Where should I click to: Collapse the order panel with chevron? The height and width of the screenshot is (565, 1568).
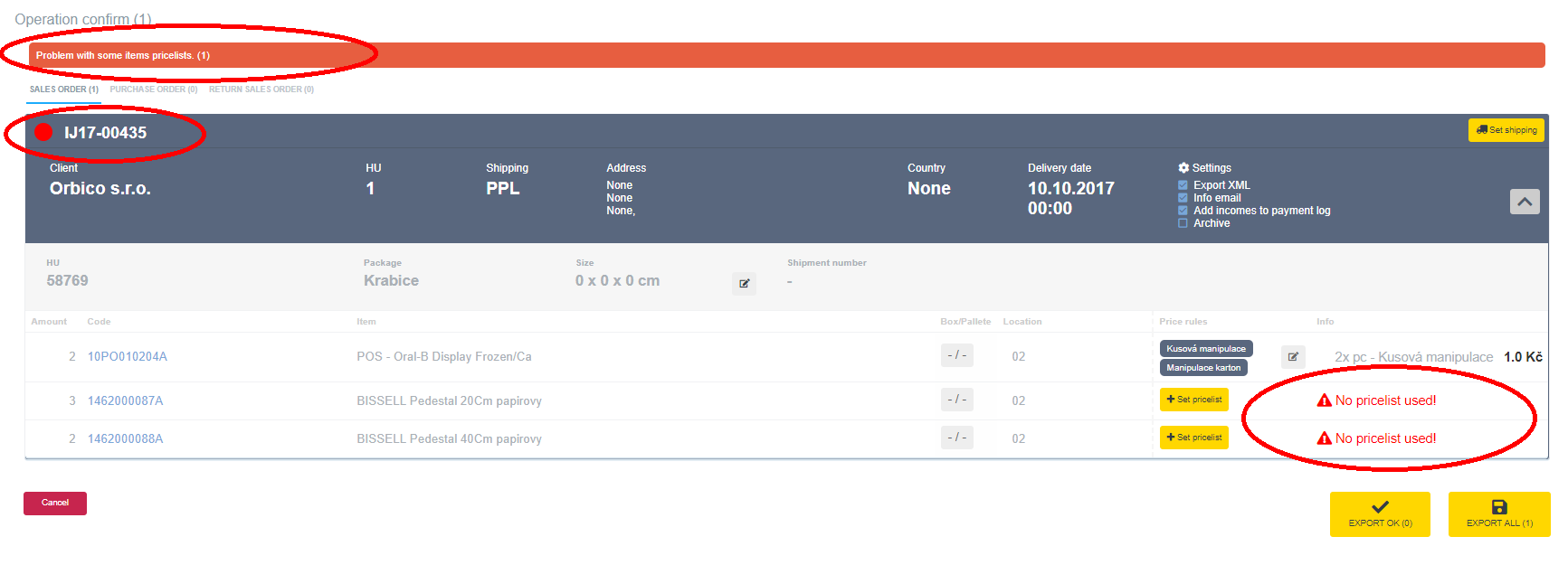click(x=1524, y=202)
